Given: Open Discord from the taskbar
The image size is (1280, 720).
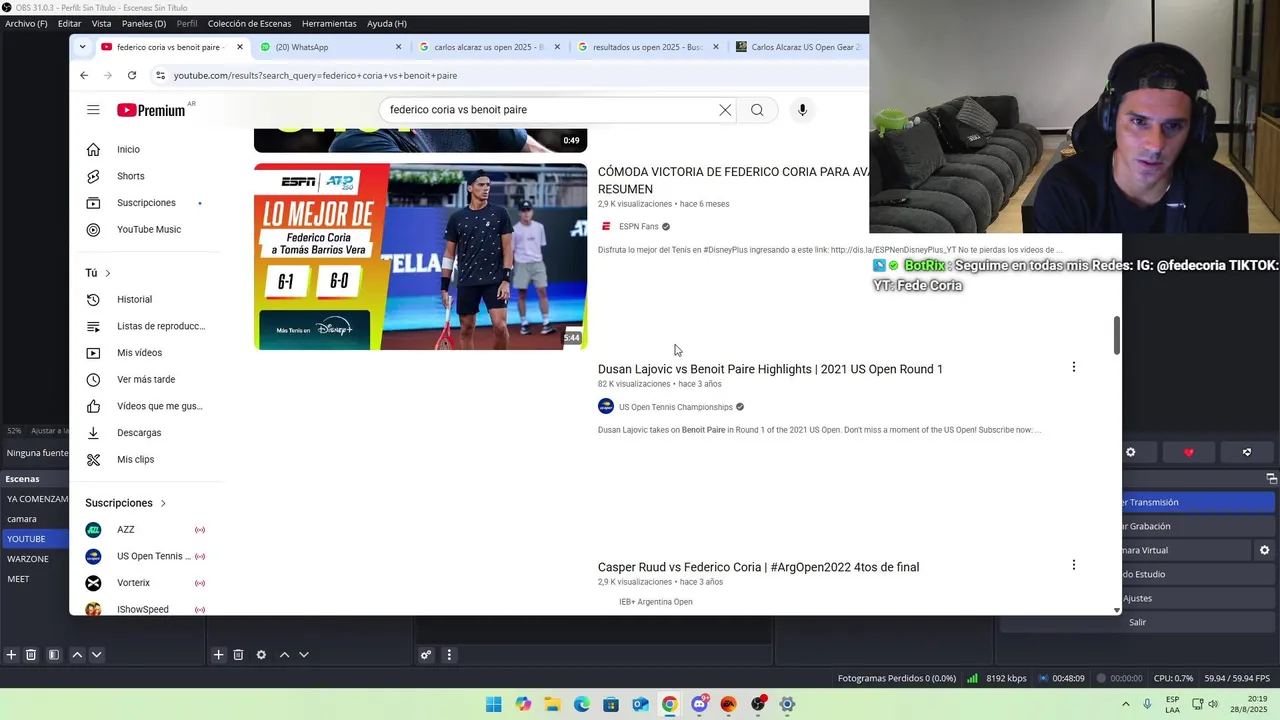Looking at the screenshot, I should coord(699,704).
